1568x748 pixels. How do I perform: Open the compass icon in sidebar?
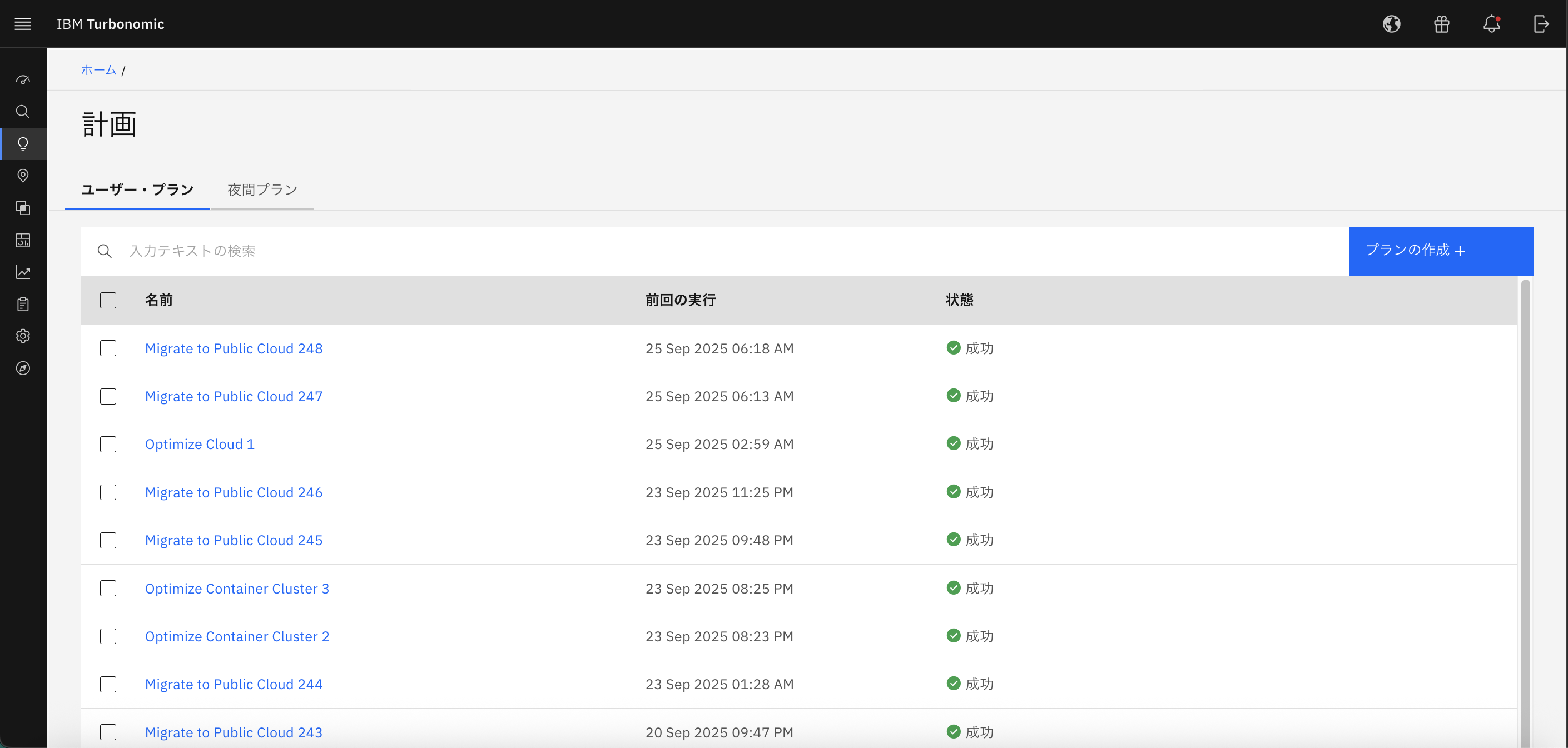(23, 368)
